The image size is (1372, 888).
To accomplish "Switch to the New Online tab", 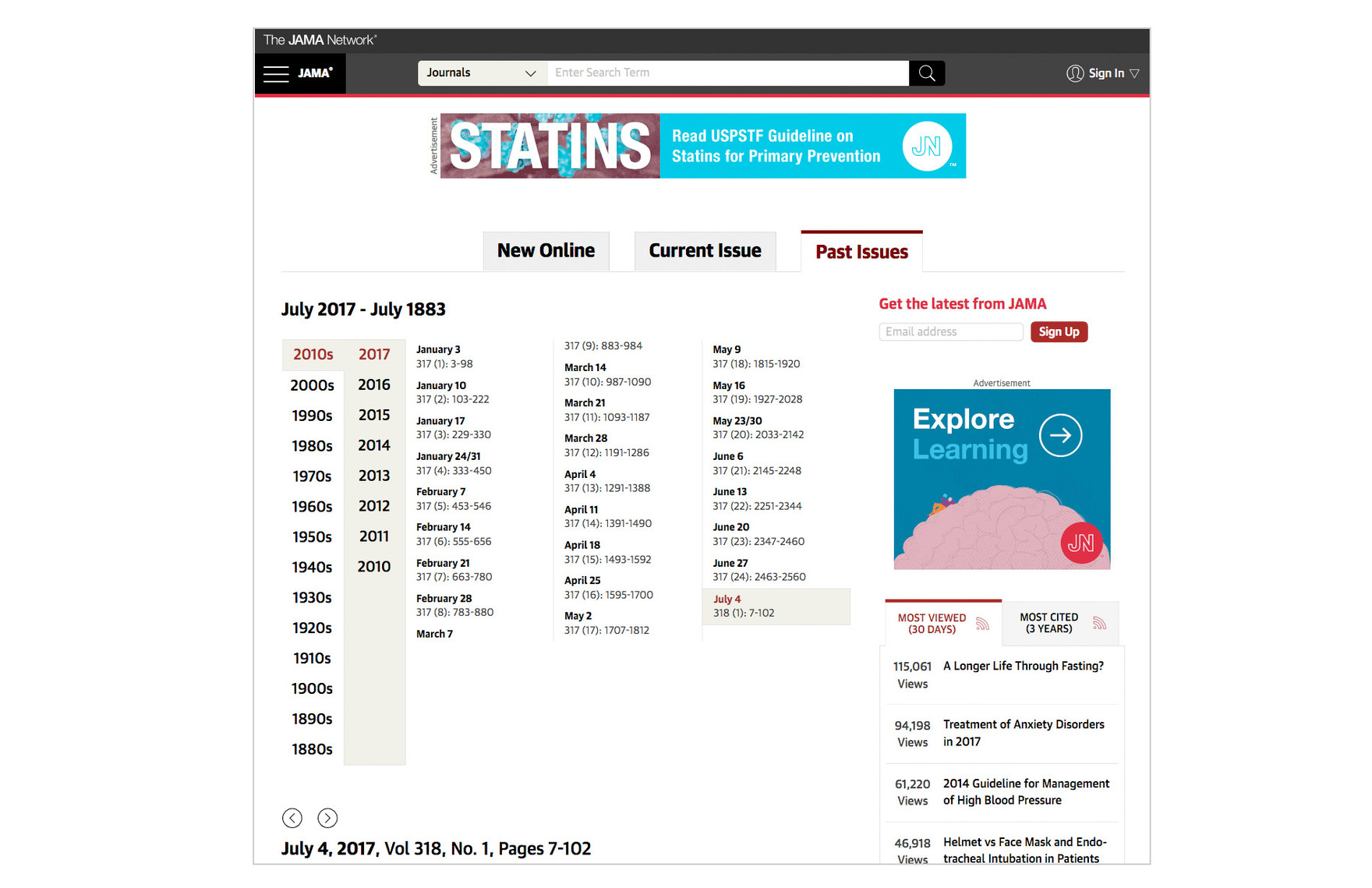I will coord(546,251).
